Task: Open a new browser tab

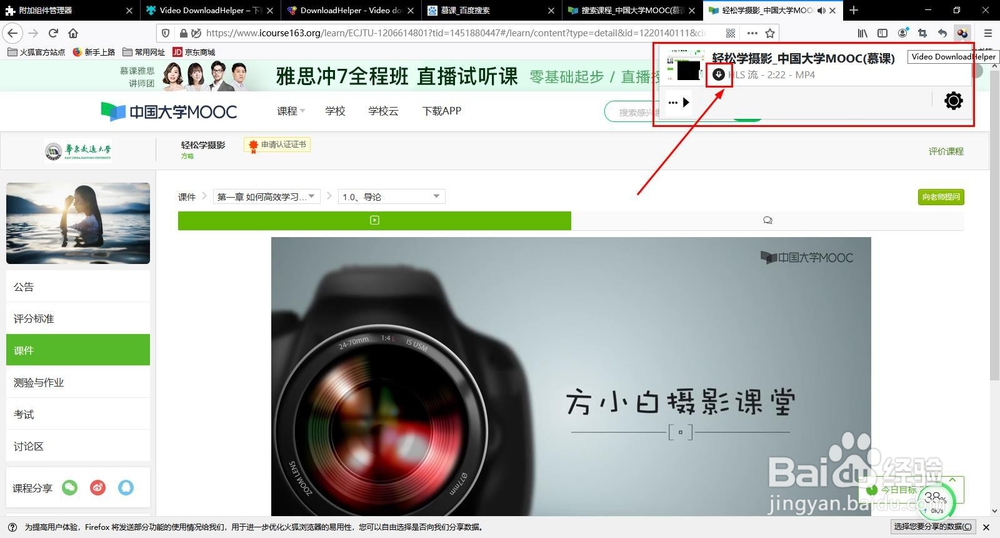Action: (x=853, y=10)
